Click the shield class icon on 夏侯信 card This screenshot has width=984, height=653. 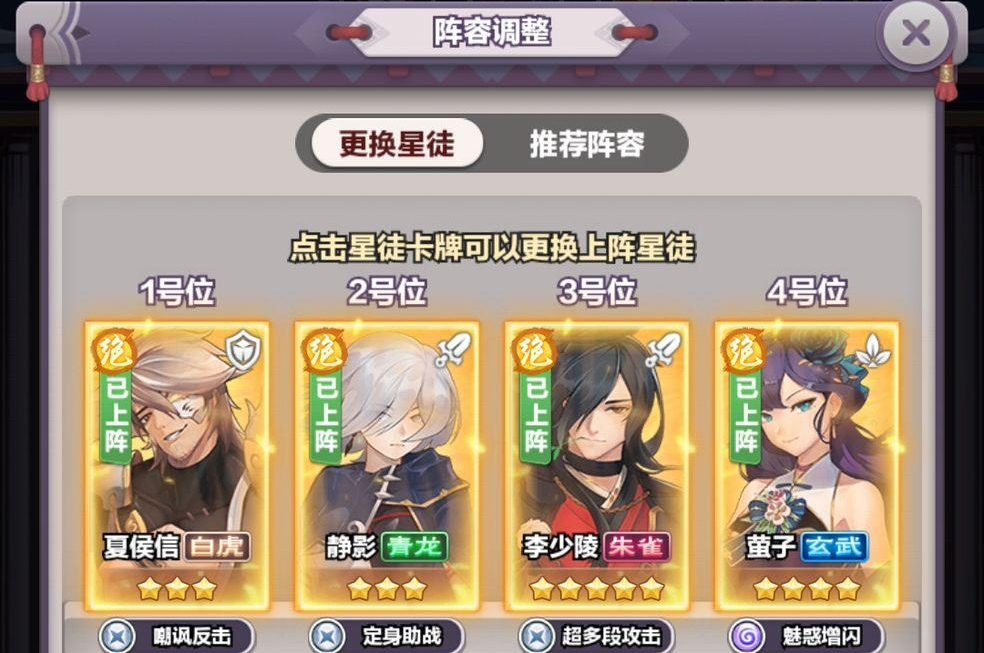coord(243,349)
